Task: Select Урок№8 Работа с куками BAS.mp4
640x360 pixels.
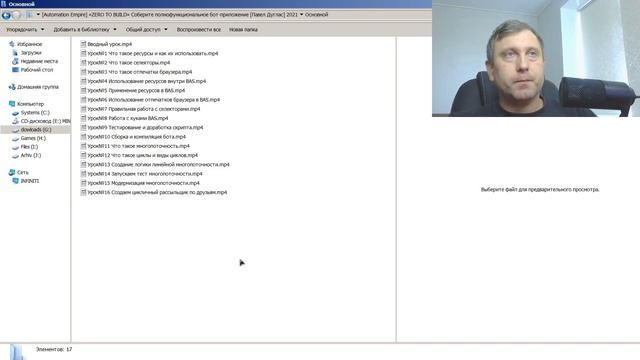Action: click(128, 118)
